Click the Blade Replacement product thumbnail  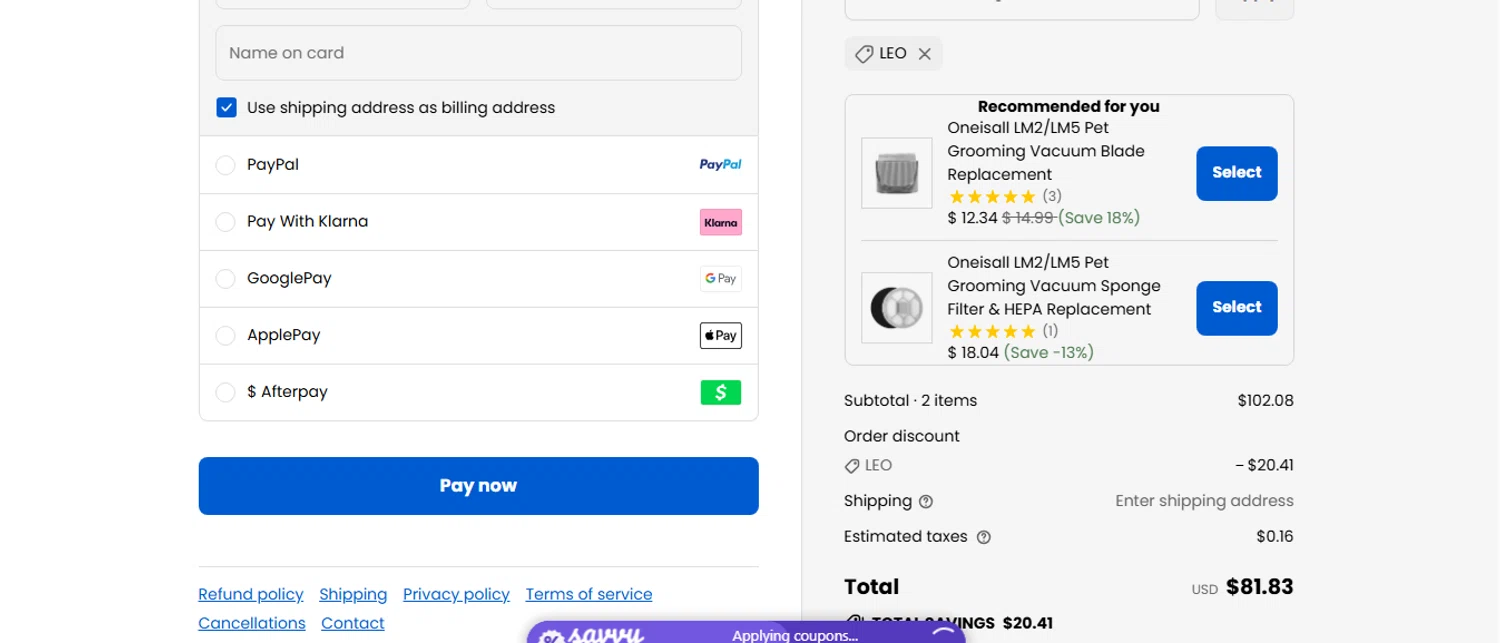[896, 173]
